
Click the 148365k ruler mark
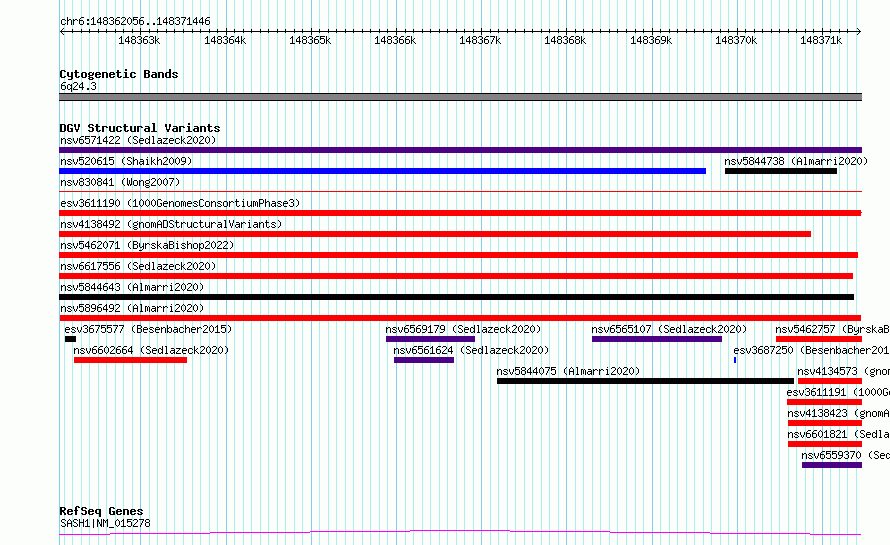coord(310,40)
